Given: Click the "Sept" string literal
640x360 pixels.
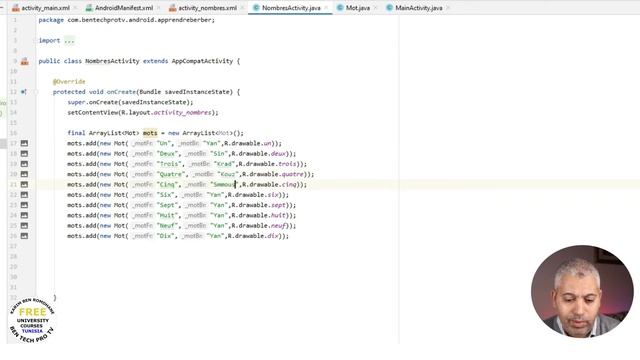Looking at the screenshot, I should [x=167, y=205].
